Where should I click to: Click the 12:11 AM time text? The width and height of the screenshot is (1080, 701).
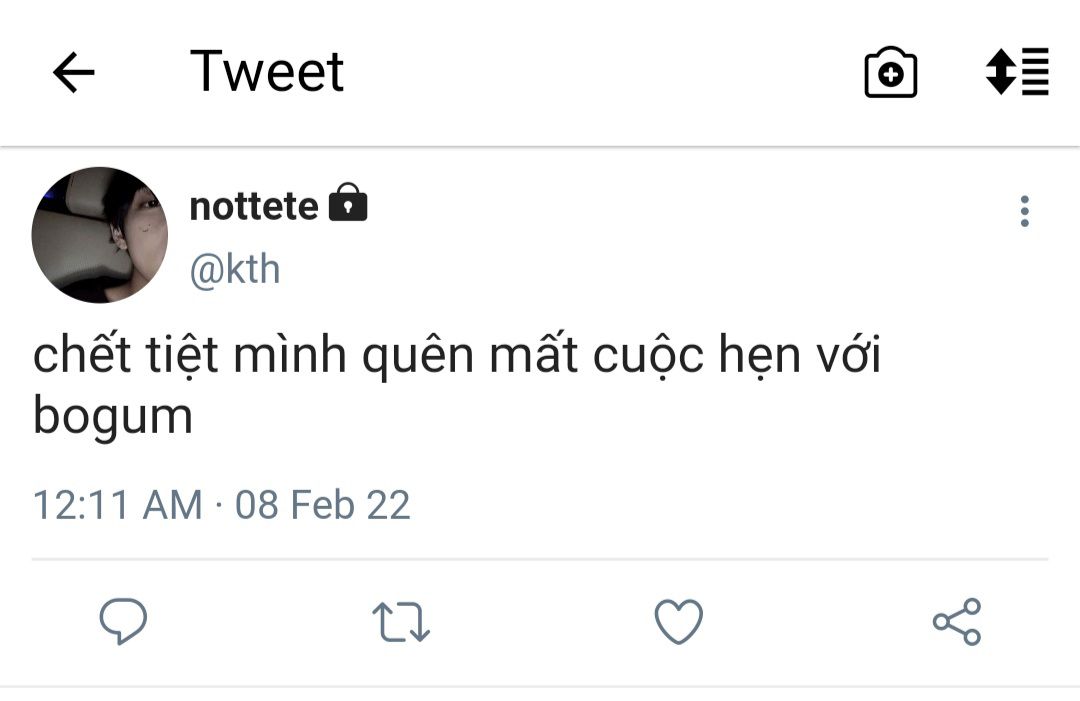117,504
